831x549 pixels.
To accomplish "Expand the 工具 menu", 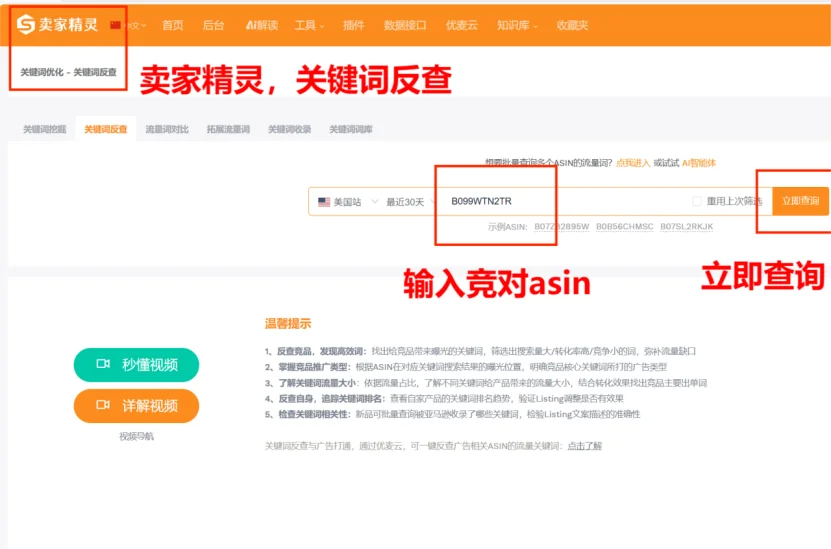I will 309,25.
